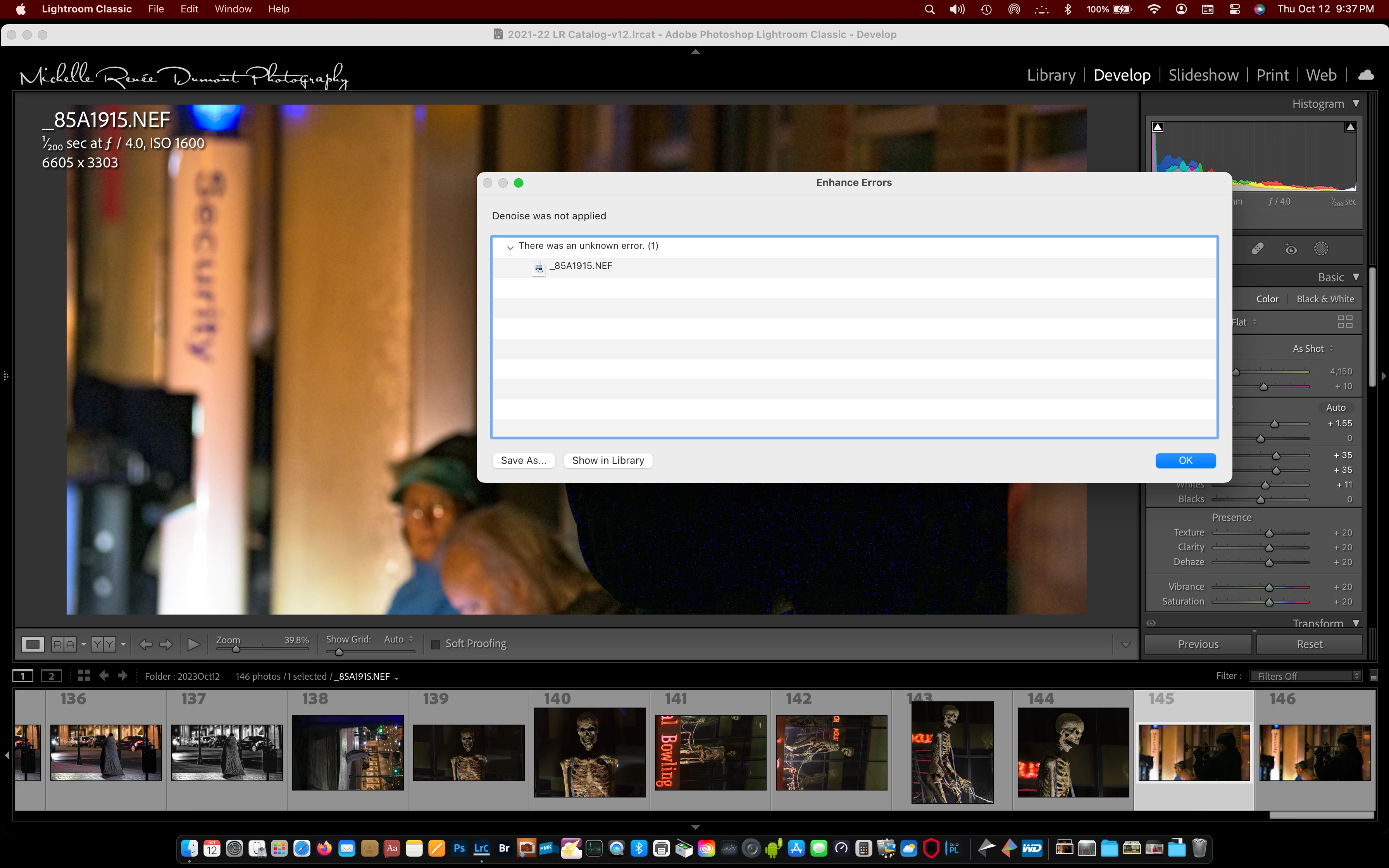
Task: Click OK in Enhance Errors dialog
Action: pos(1185,460)
